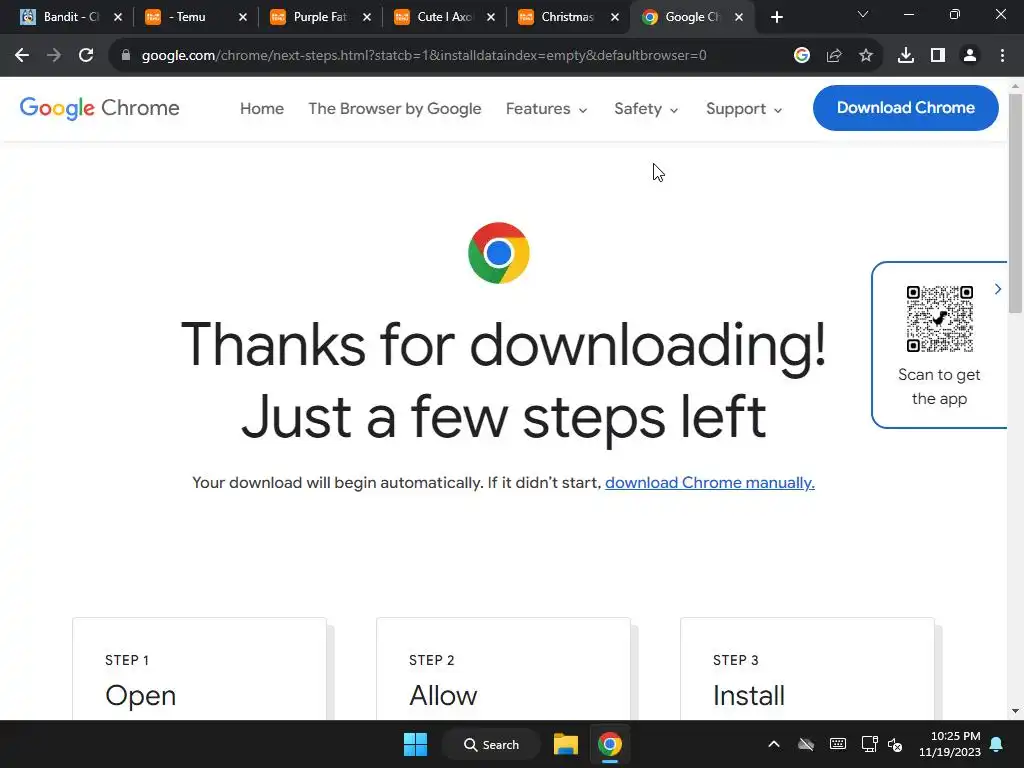Screen dimensions: 1024x768
Task: Toggle the browser side panel
Action: [938, 56]
